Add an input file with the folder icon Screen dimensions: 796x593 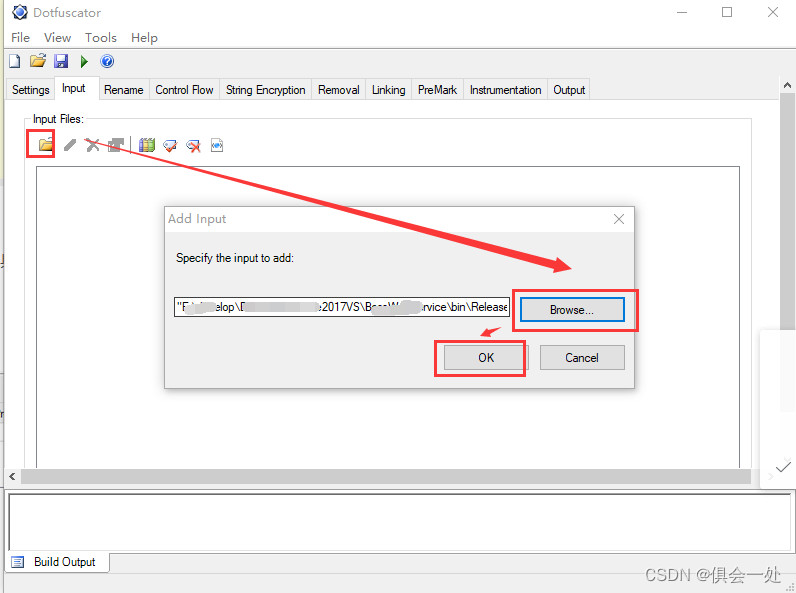(x=46, y=145)
